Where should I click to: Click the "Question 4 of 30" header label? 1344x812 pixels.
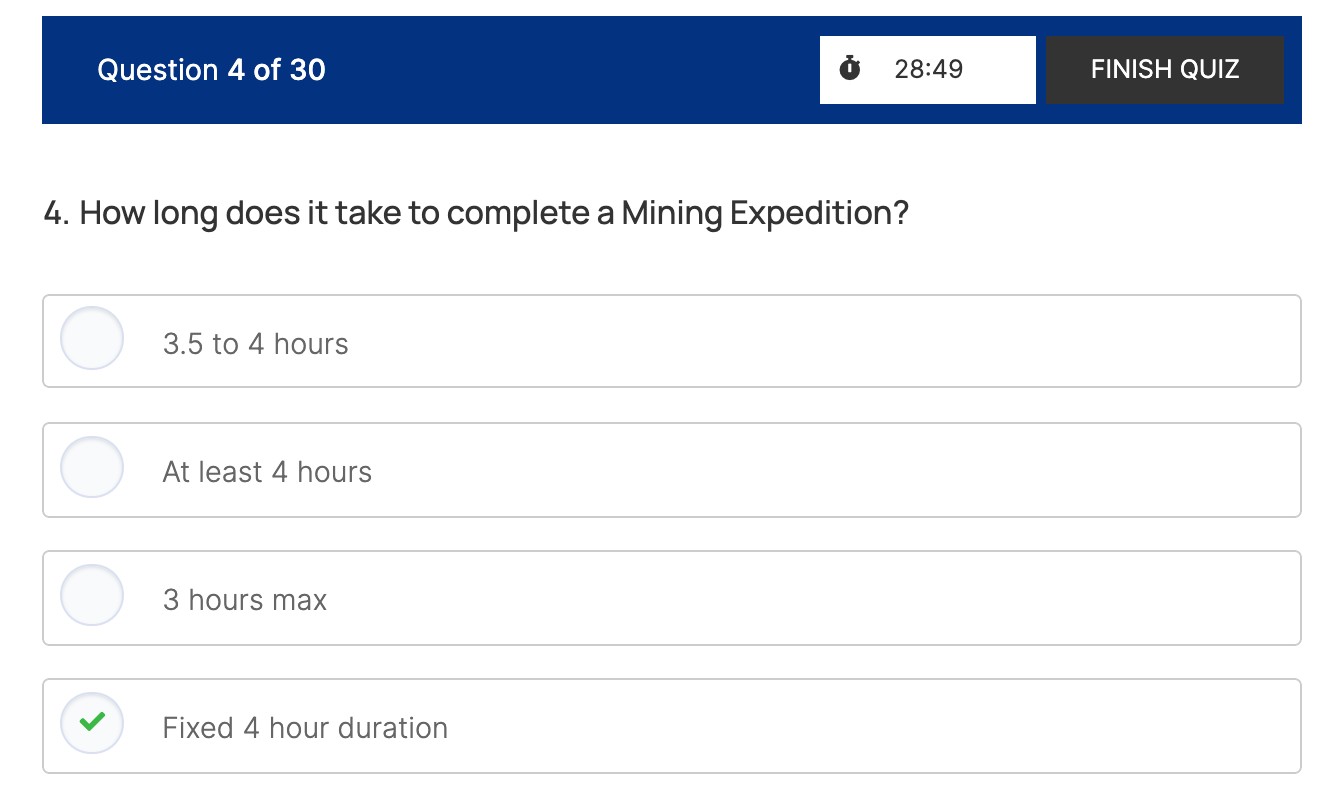pyautogui.click(x=211, y=70)
